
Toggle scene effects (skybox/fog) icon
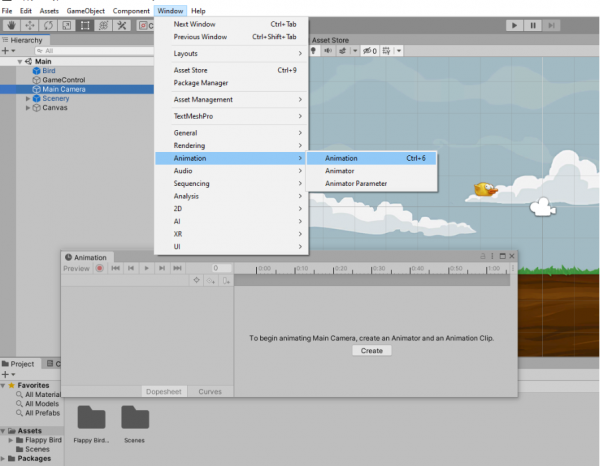(343, 51)
